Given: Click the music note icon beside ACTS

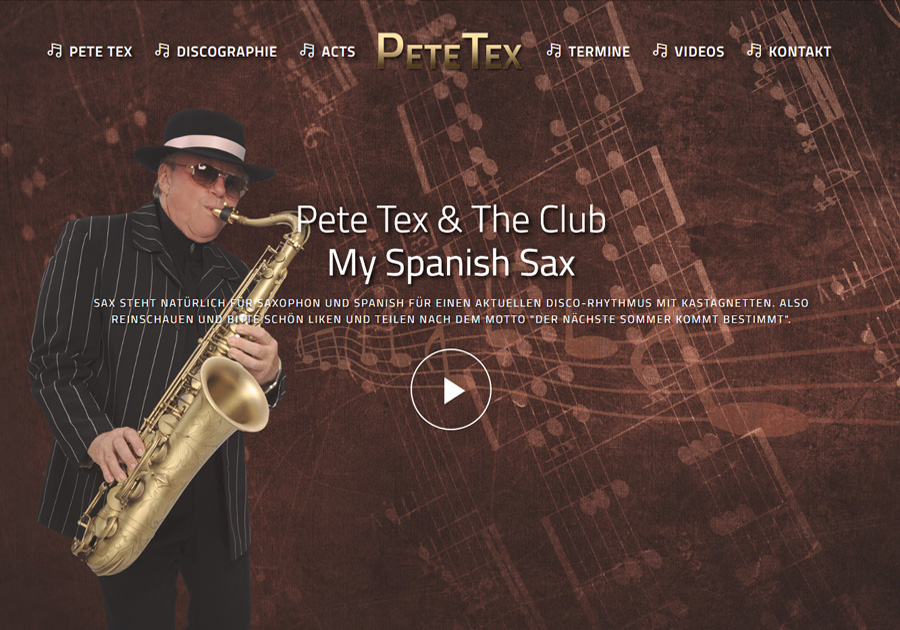Looking at the screenshot, I should (x=307, y=50).
